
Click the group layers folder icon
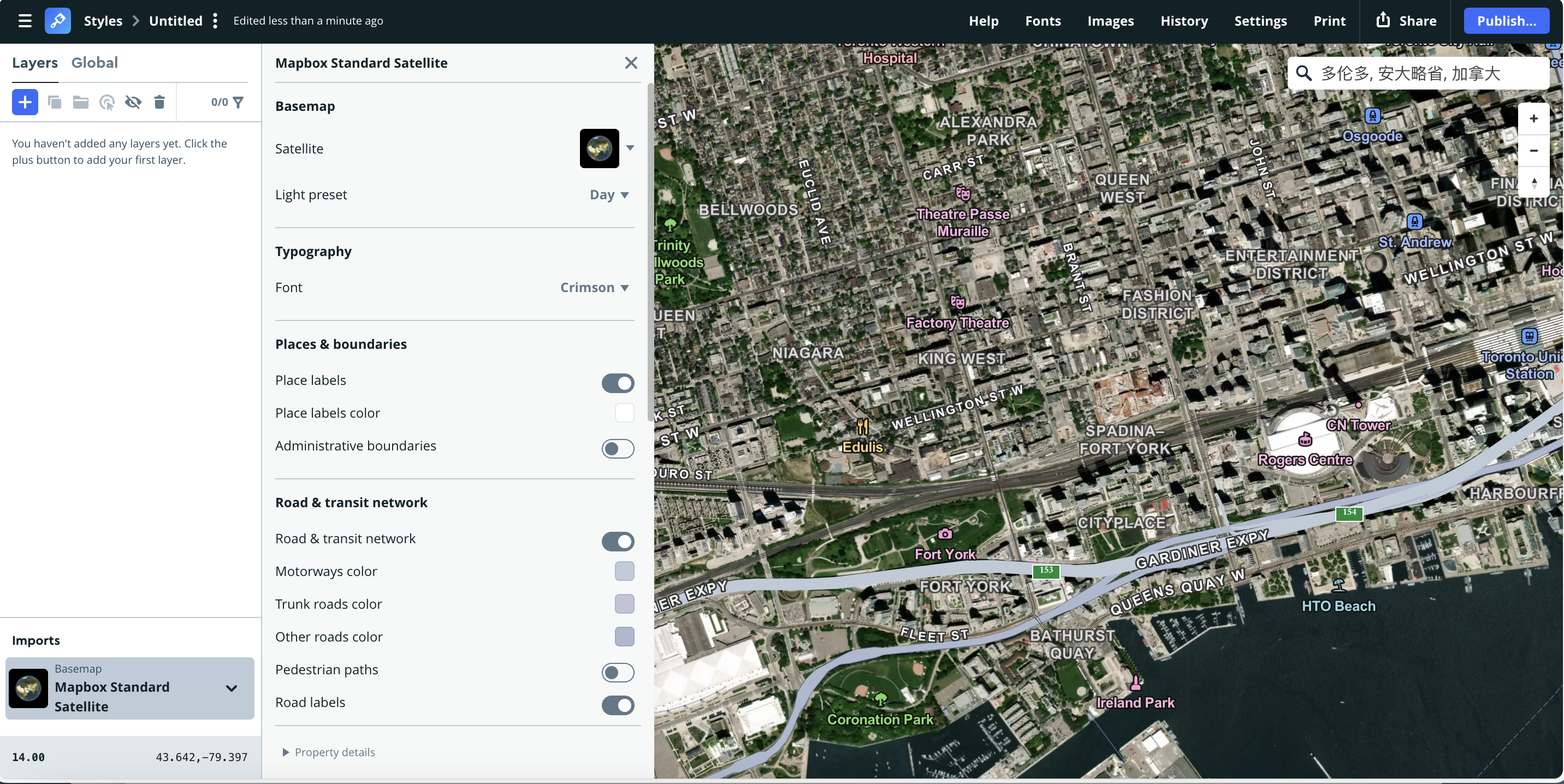(81, 102)
